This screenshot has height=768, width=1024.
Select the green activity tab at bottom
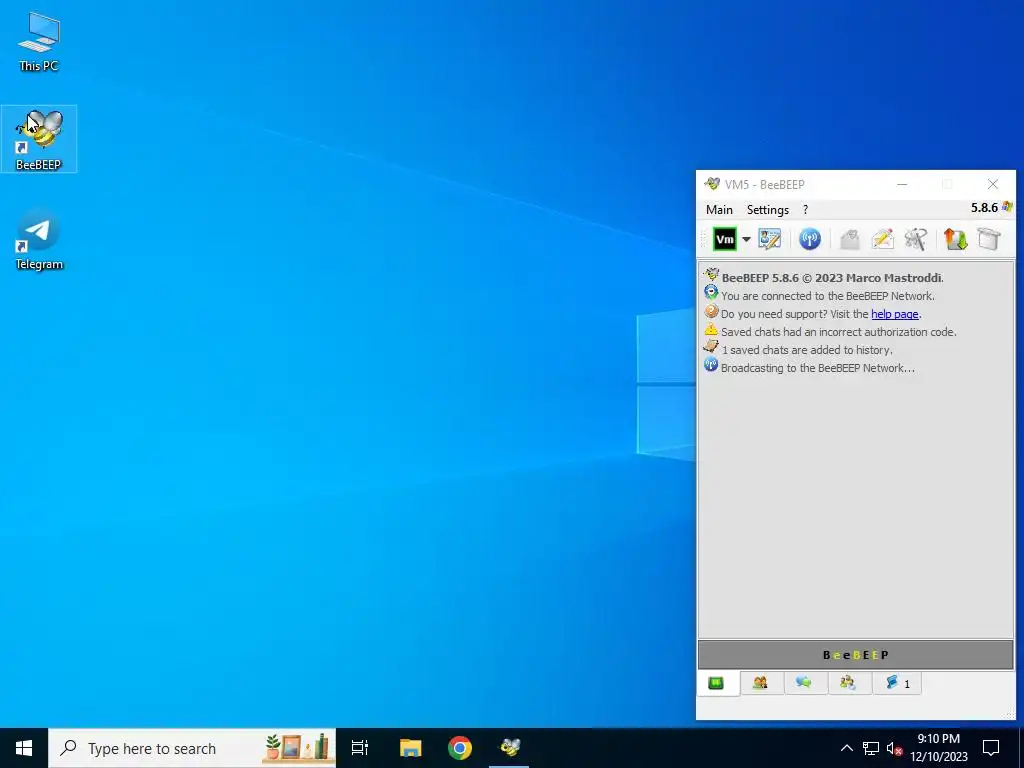pos(716,683)
